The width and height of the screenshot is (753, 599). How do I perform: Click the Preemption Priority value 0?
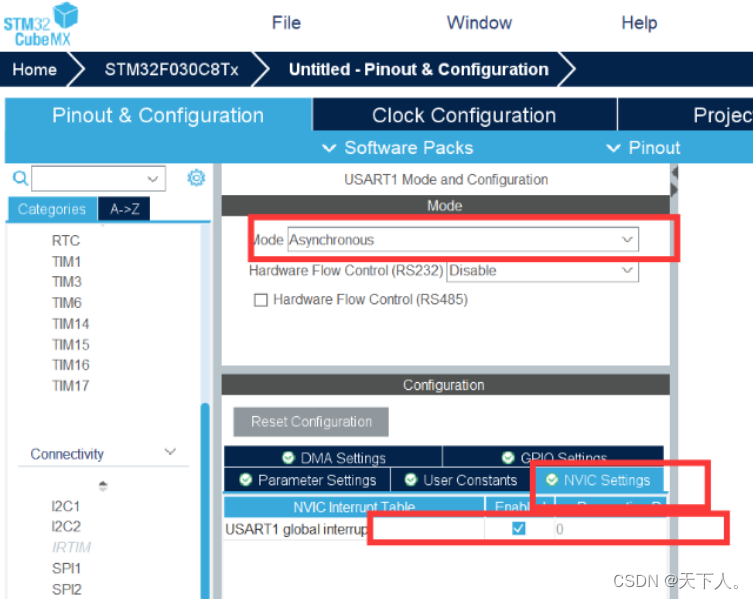(559, 529)
